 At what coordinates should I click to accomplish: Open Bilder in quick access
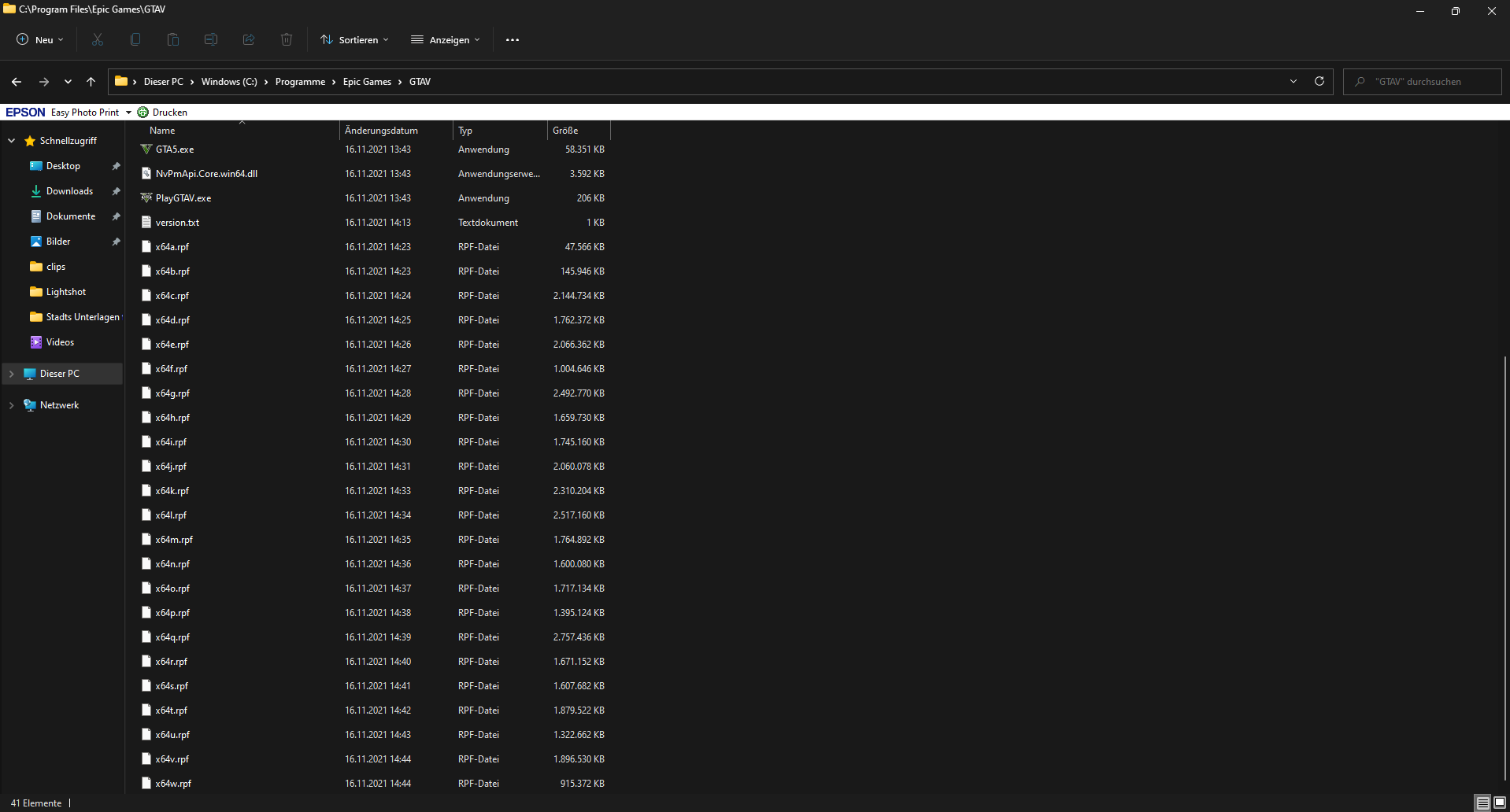58,242
